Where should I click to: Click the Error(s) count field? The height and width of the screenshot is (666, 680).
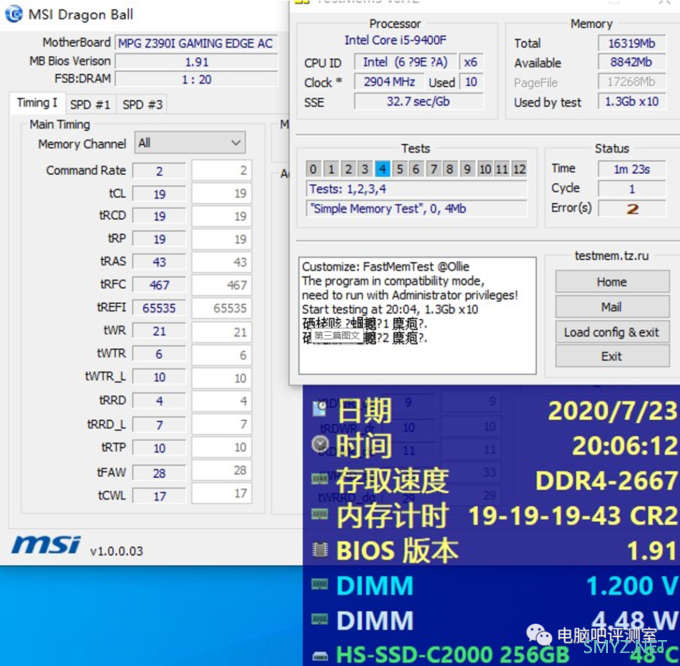632,209
